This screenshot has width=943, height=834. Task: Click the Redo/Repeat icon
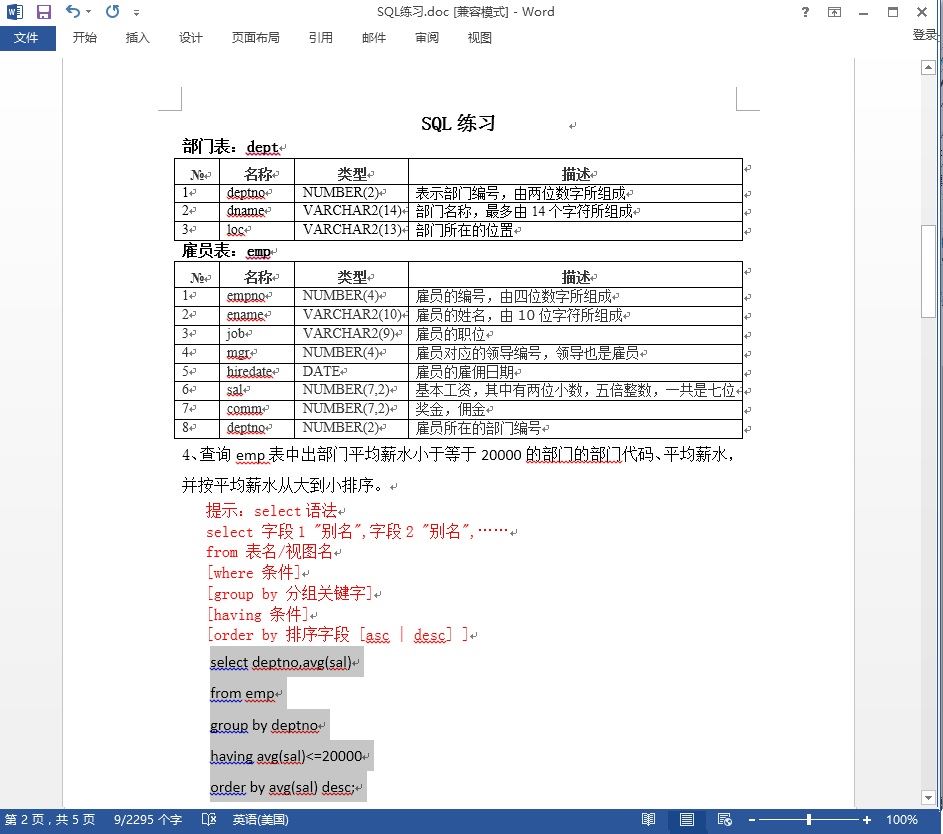(x=112, y=11)
